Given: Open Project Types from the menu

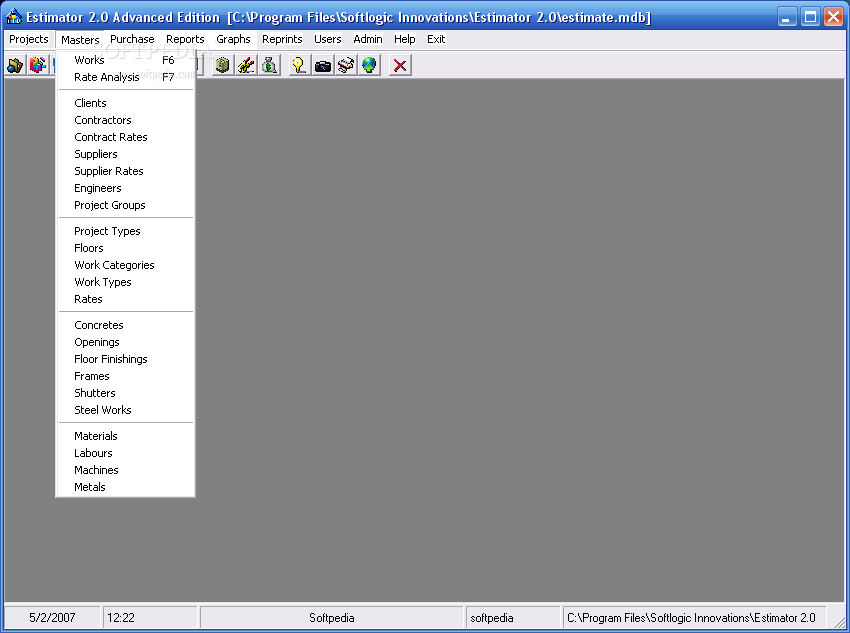Looking at the screenshot, I should [x=125, y=231].
